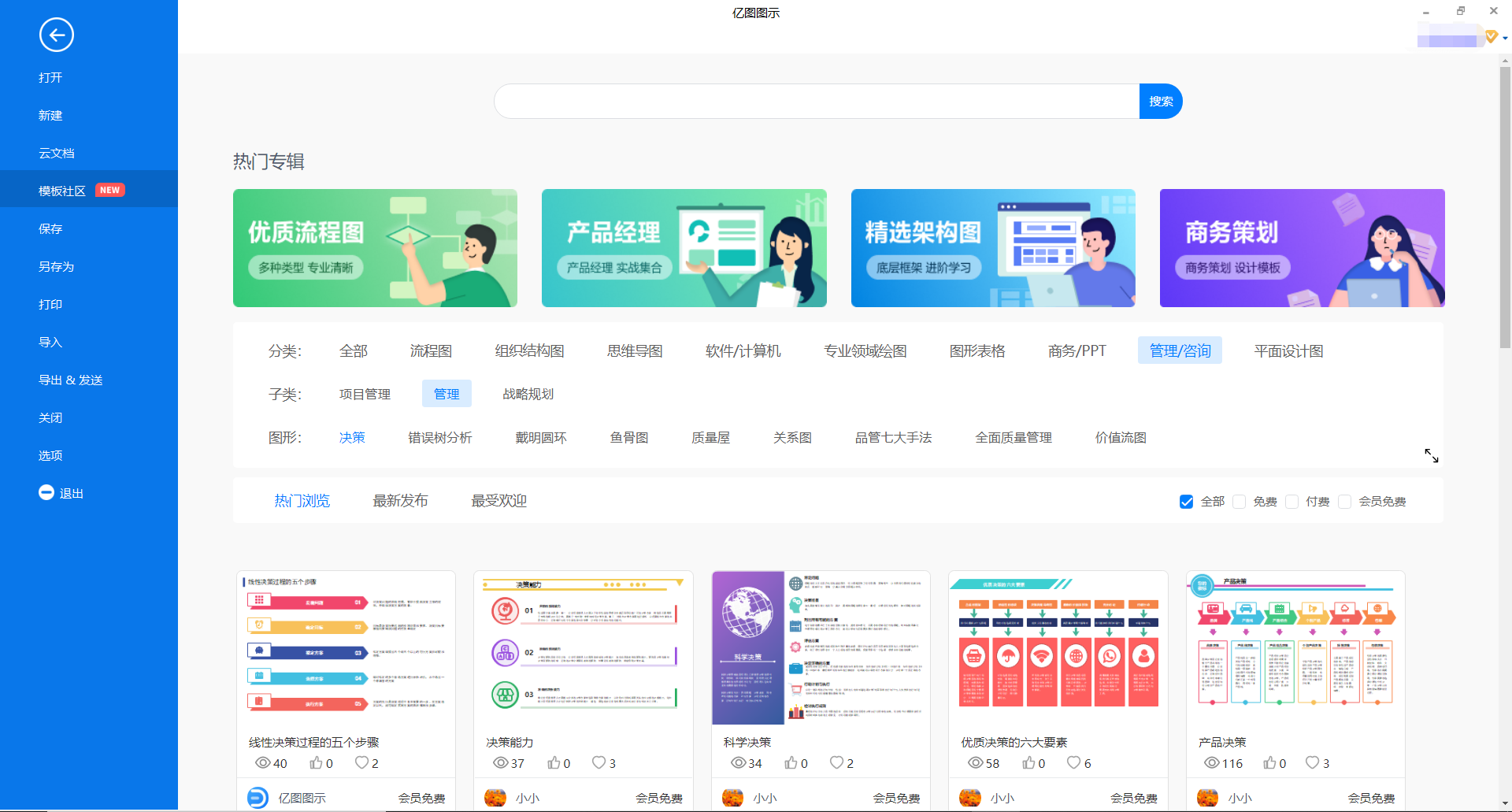Click the VIP badge icon in title bar
Screen dimensions: 1512x812
[1491, 36]
